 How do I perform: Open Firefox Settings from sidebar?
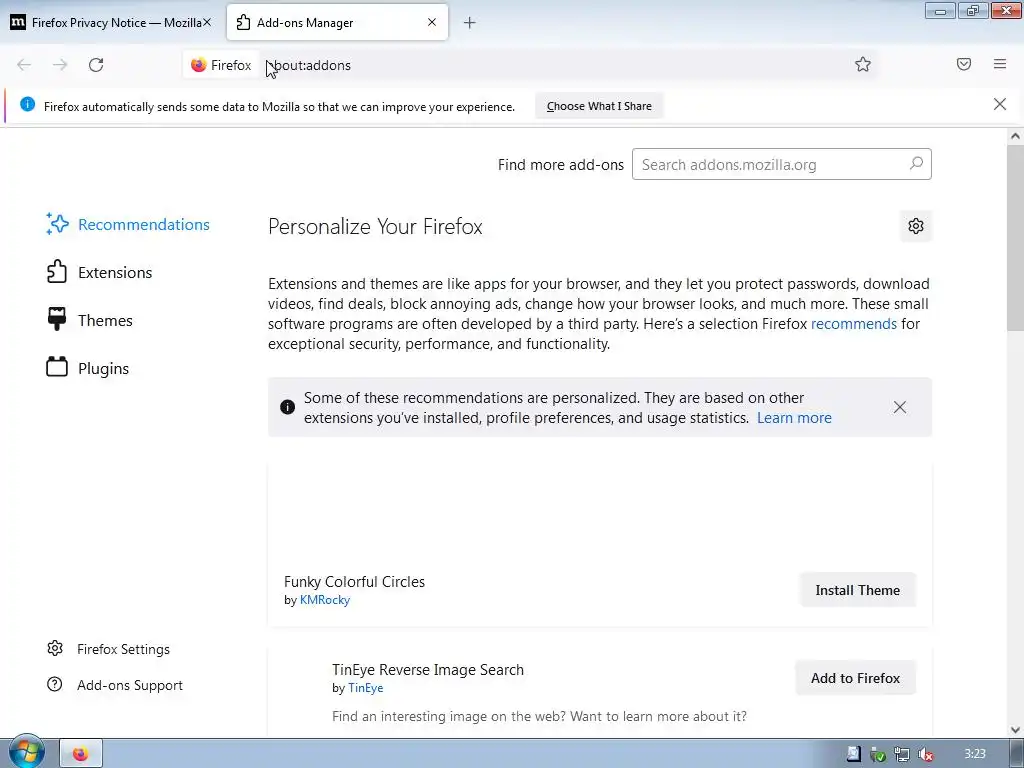108,648
